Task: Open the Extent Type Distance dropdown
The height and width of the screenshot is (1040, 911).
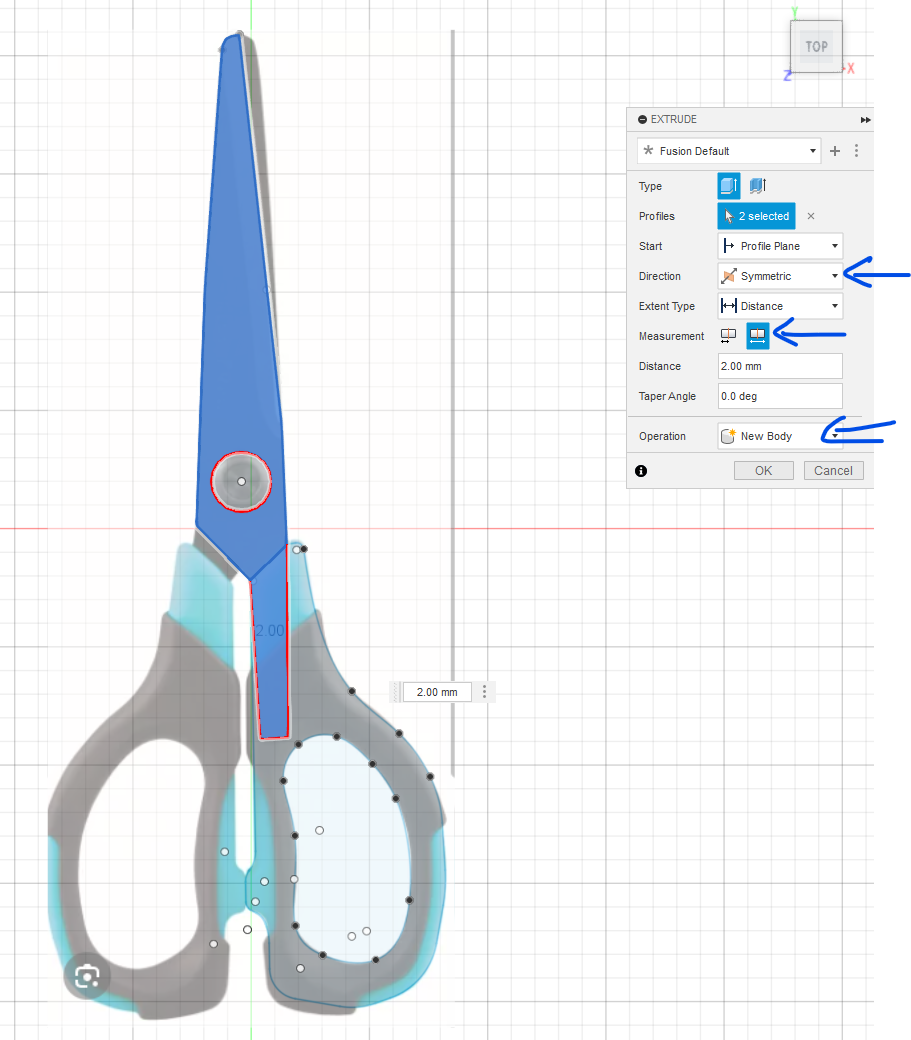Action: pos(780,306)
